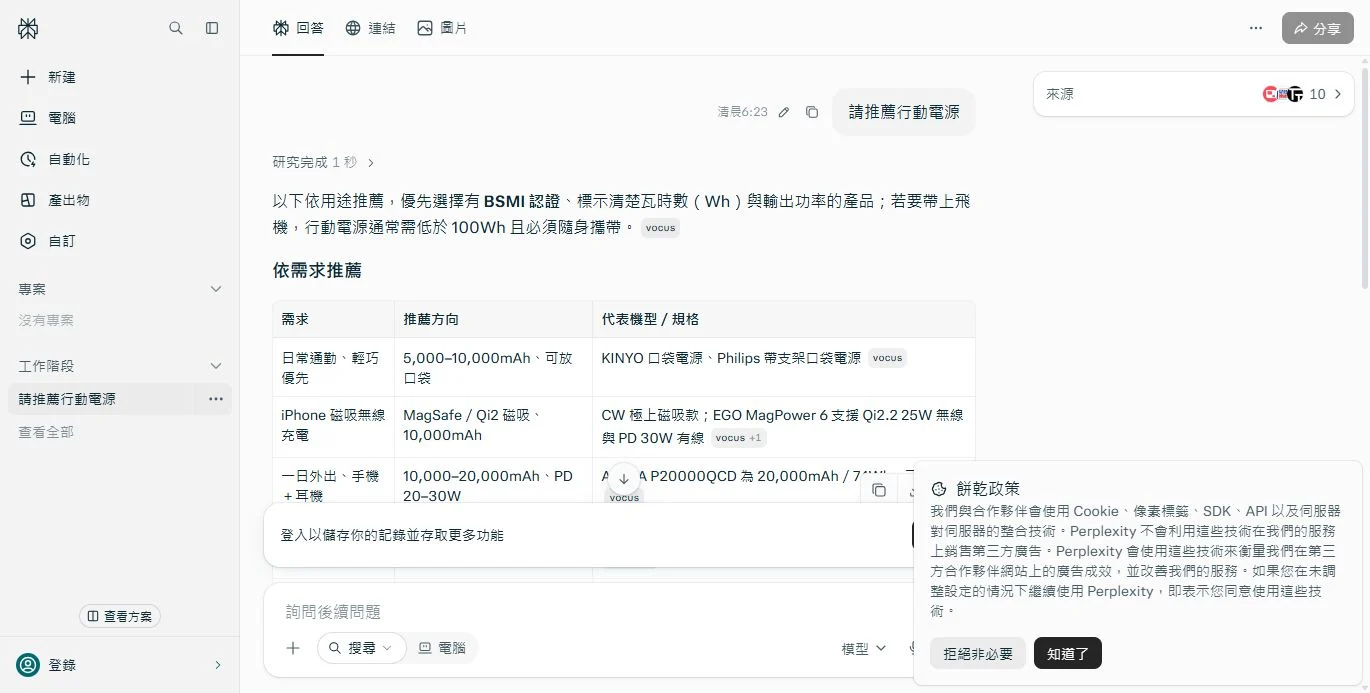Image resolution: width=1370 pixels, height=693 pixels.
Task: Click the scroll-down arrow button
Action: pos(624,479)
